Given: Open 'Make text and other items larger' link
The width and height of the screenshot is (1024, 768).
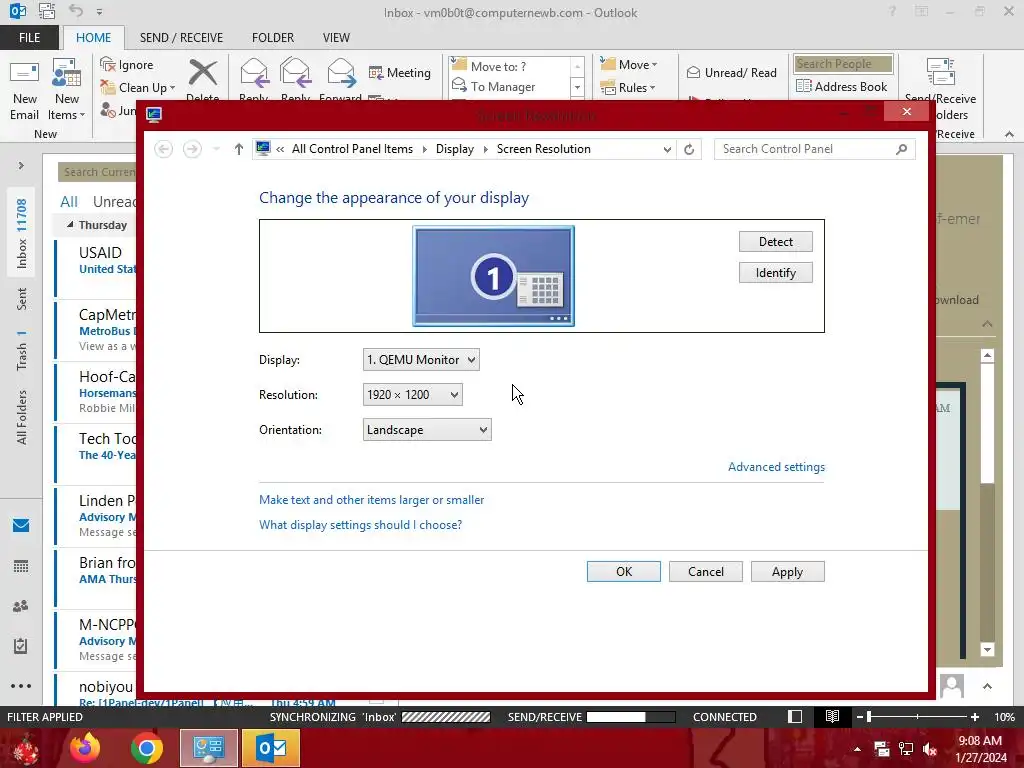Looking at the screenshot, I should tap(372, 500).
